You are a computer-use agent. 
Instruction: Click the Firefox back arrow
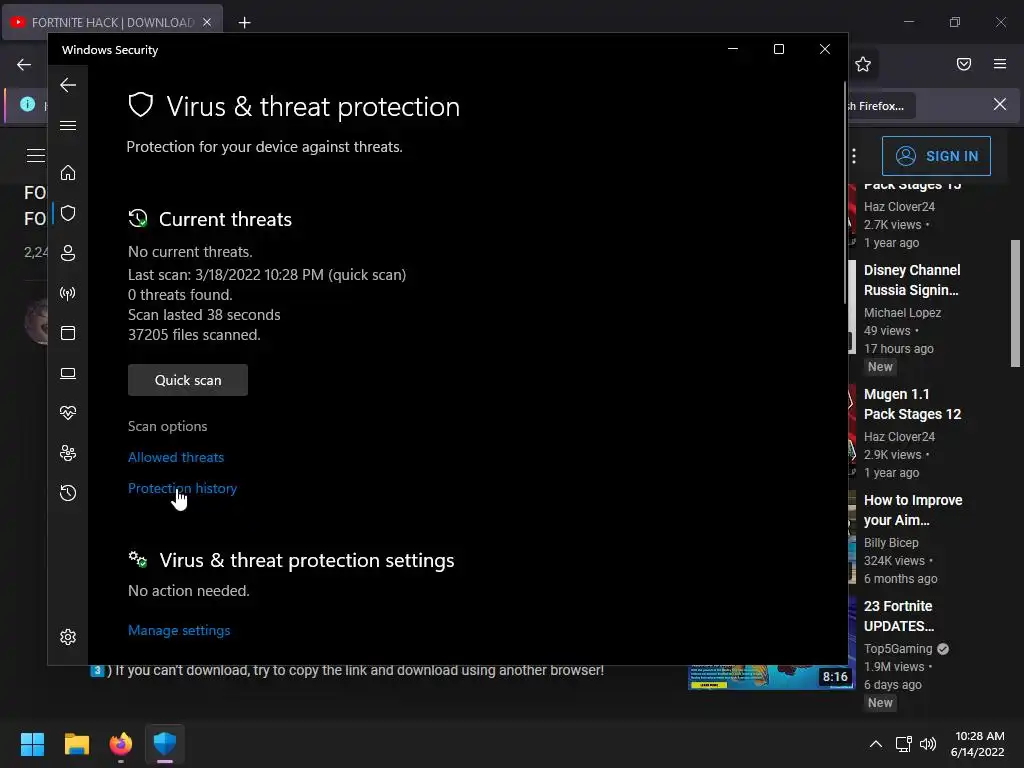pyautogui.click(x=24, y=65)
